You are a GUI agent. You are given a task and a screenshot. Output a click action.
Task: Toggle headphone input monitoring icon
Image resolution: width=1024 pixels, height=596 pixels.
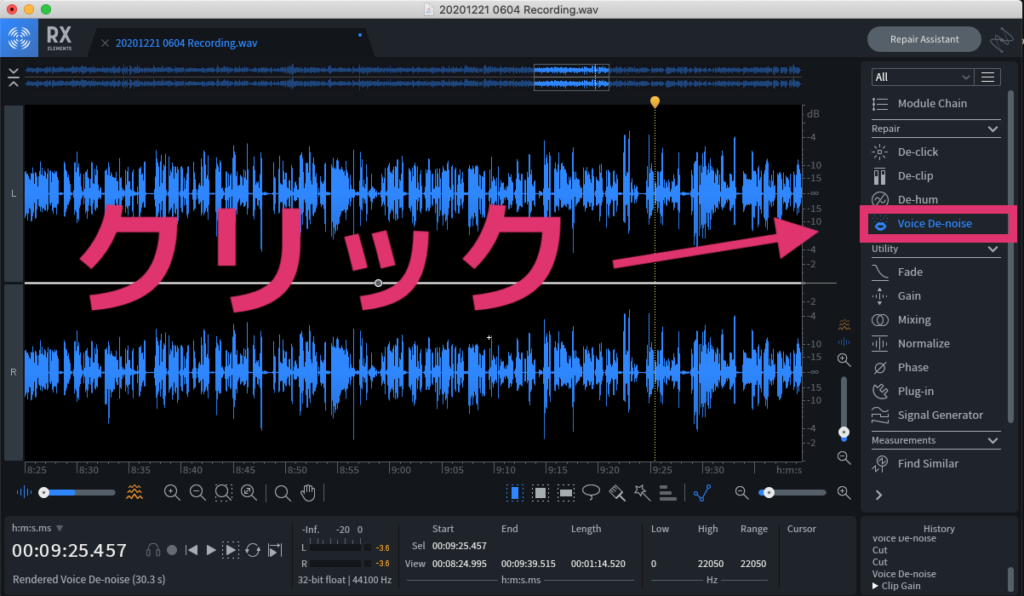pyautogui.click(x=153, y=550)
